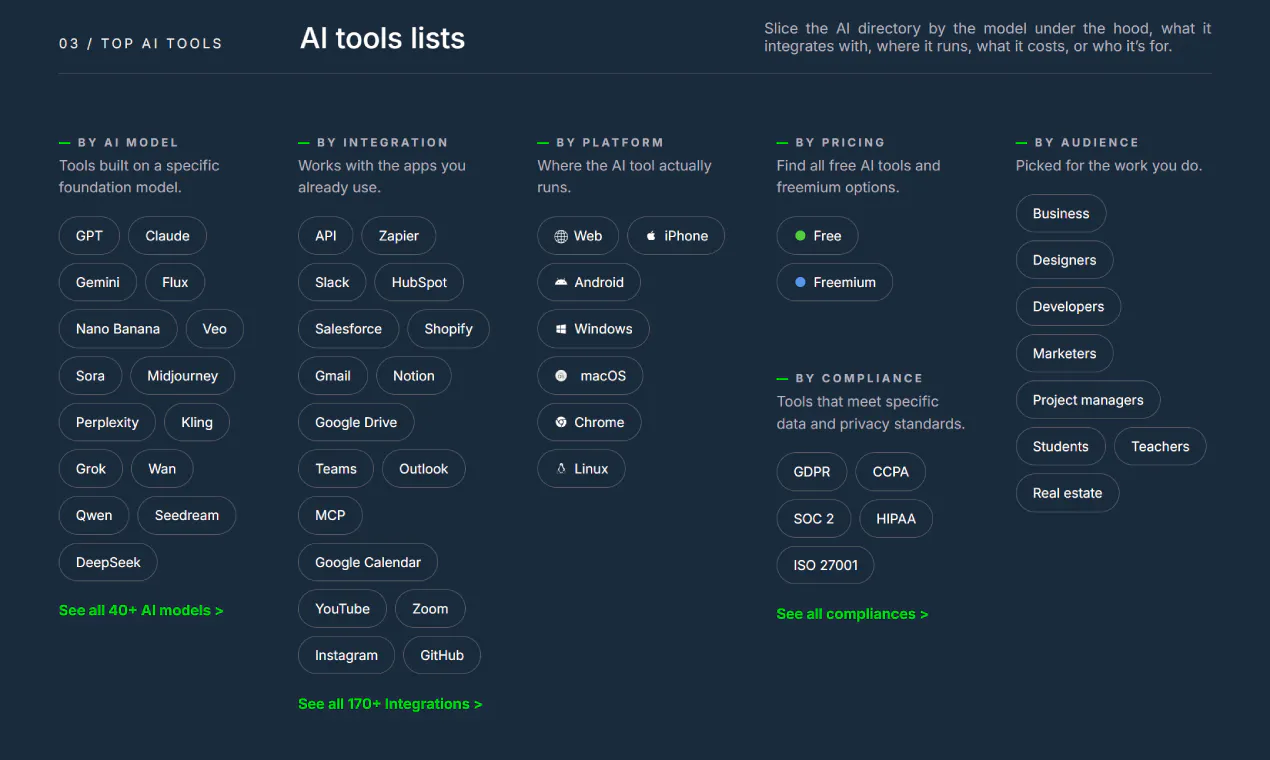Select the Perplexity tag
Viewport: 1270px width, 760px height.
pos(107,422)
